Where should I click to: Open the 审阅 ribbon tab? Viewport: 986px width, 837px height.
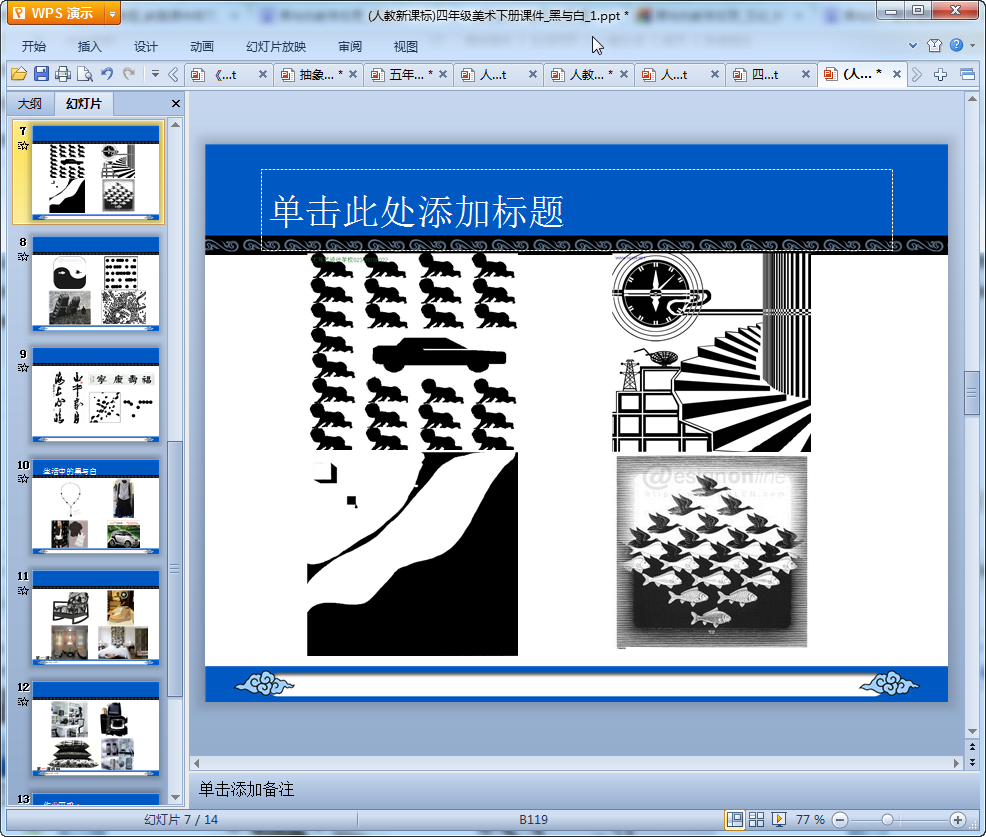350,47
